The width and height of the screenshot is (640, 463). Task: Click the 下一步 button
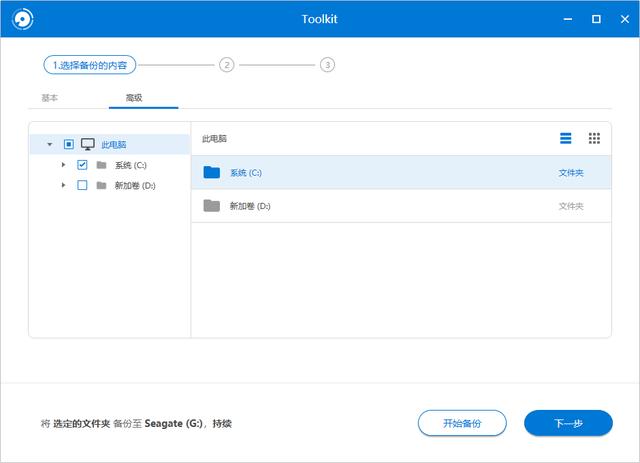[x=568, y=423]
